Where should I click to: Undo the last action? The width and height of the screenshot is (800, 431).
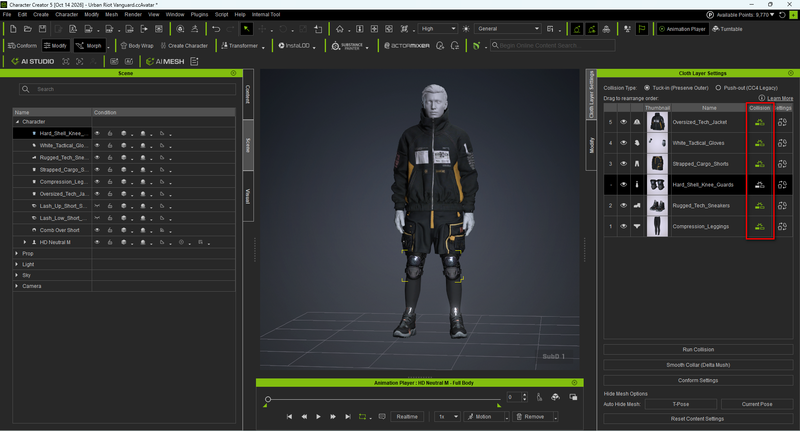pos(216,29)
